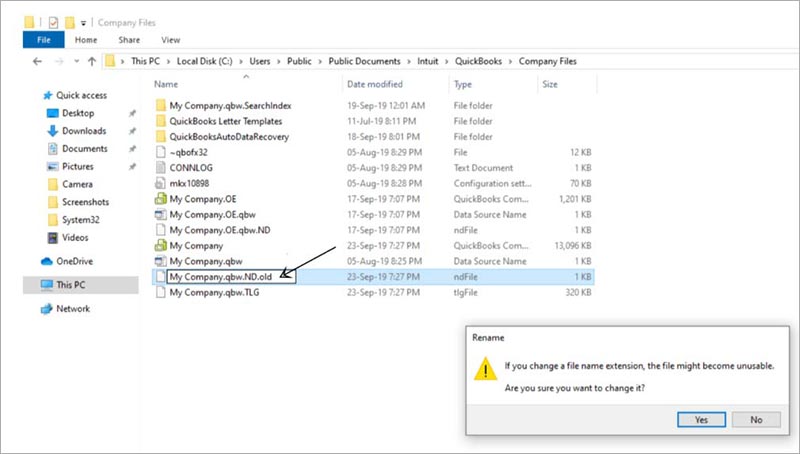
Task: Click This PC in the address bar
Action: pyautogui.click(x=145, y=61)
